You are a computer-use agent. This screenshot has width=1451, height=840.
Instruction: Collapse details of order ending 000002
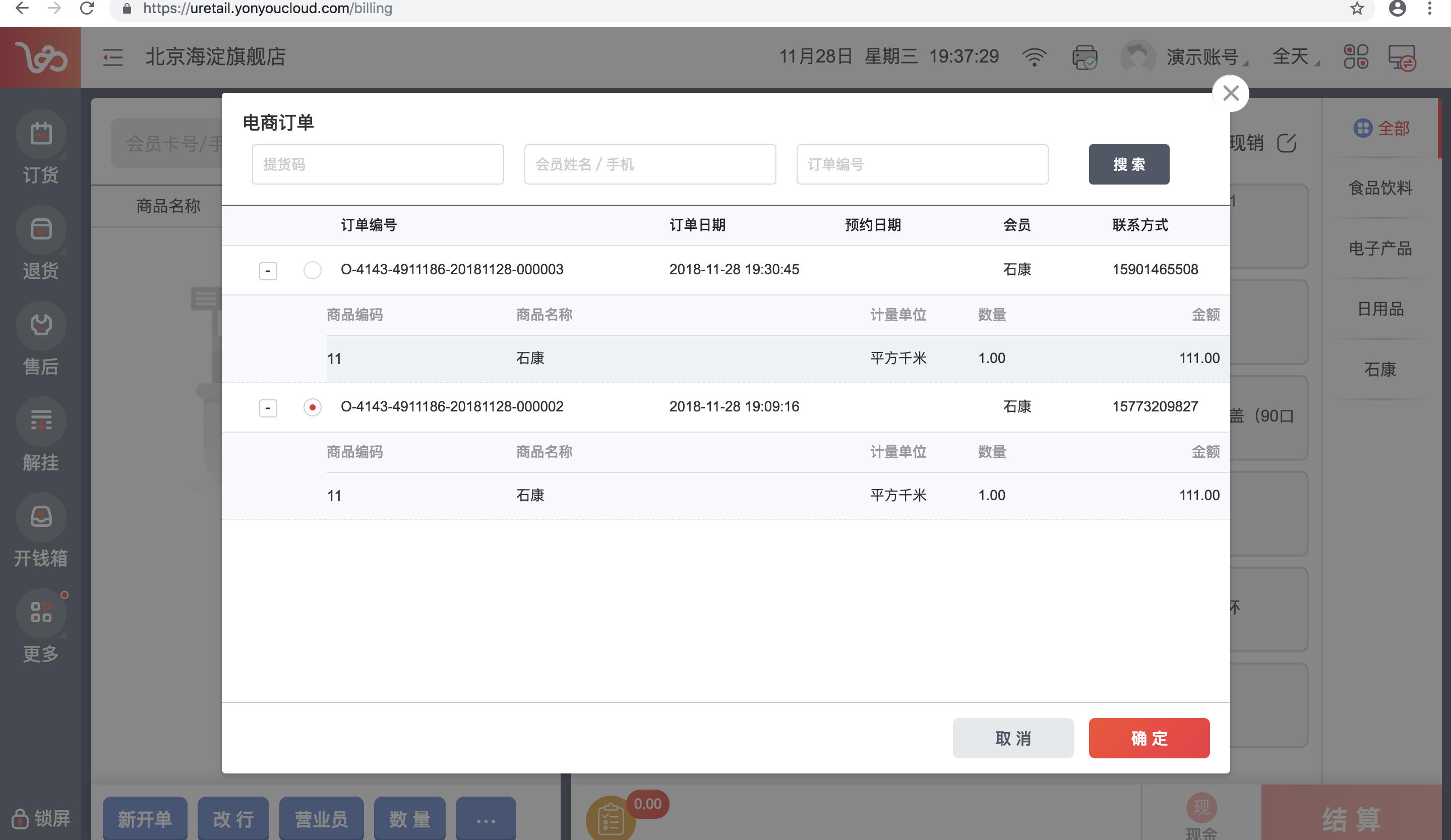coord(268,407)
